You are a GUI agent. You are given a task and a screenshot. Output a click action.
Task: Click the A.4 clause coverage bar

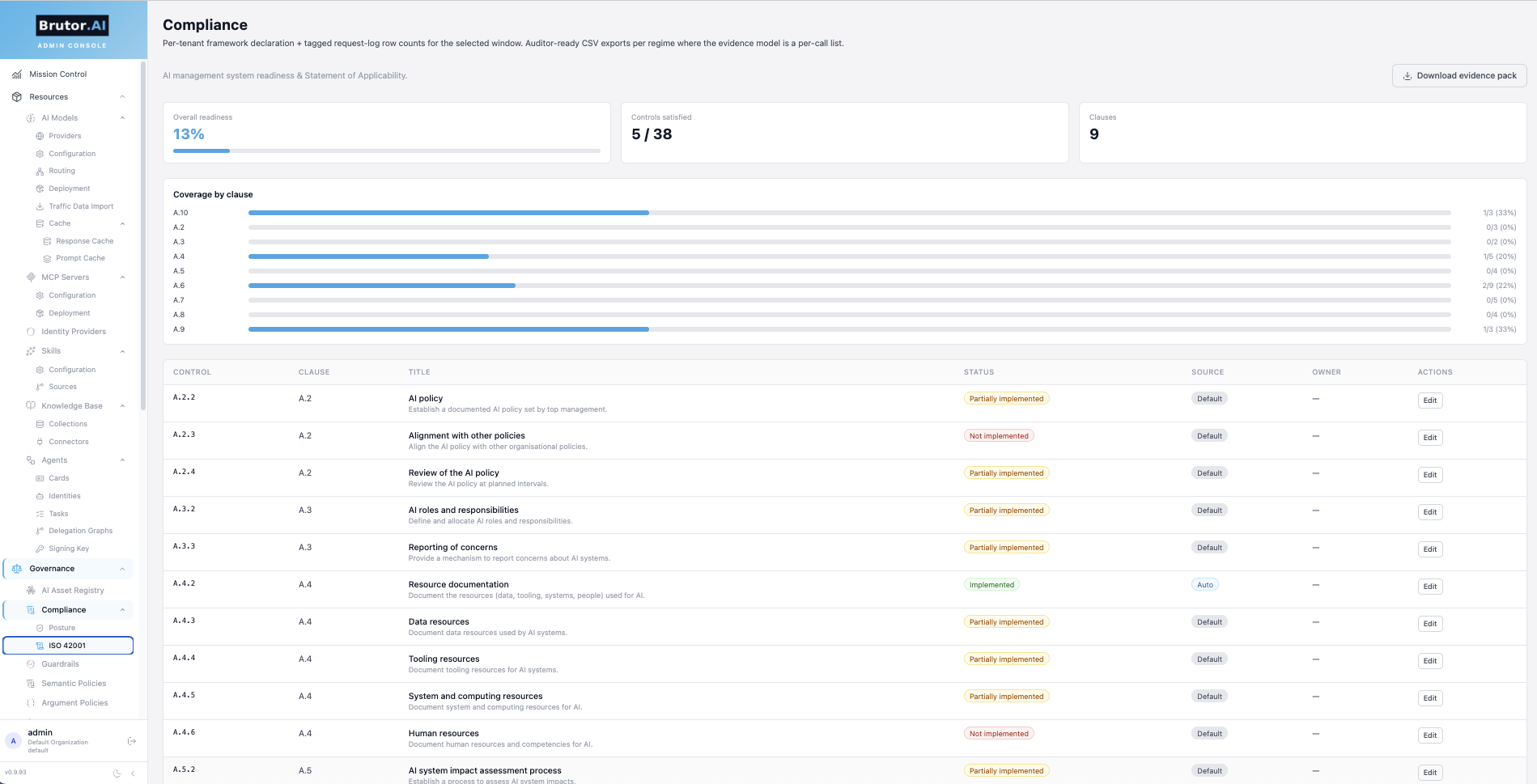coord(849,256)
